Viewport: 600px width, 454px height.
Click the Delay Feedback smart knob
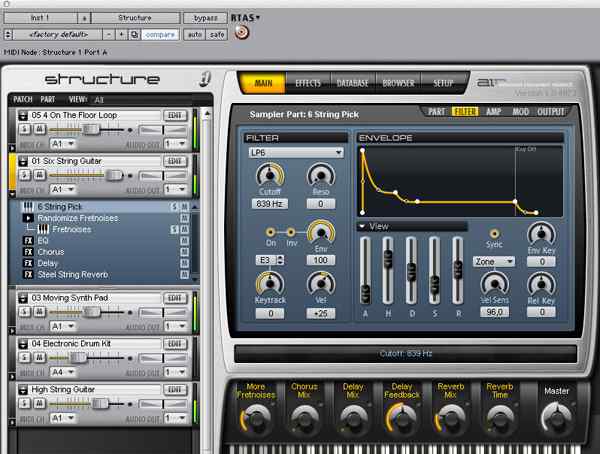400,420
